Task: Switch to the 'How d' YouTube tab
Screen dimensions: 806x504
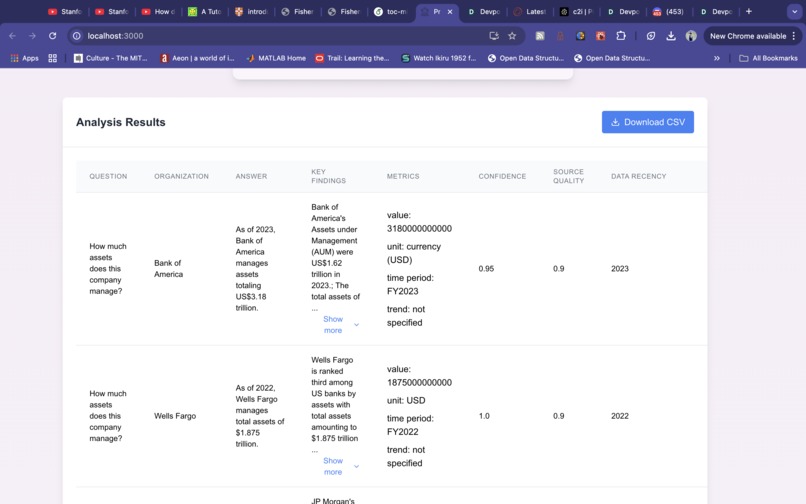Action: coord(158,11)
